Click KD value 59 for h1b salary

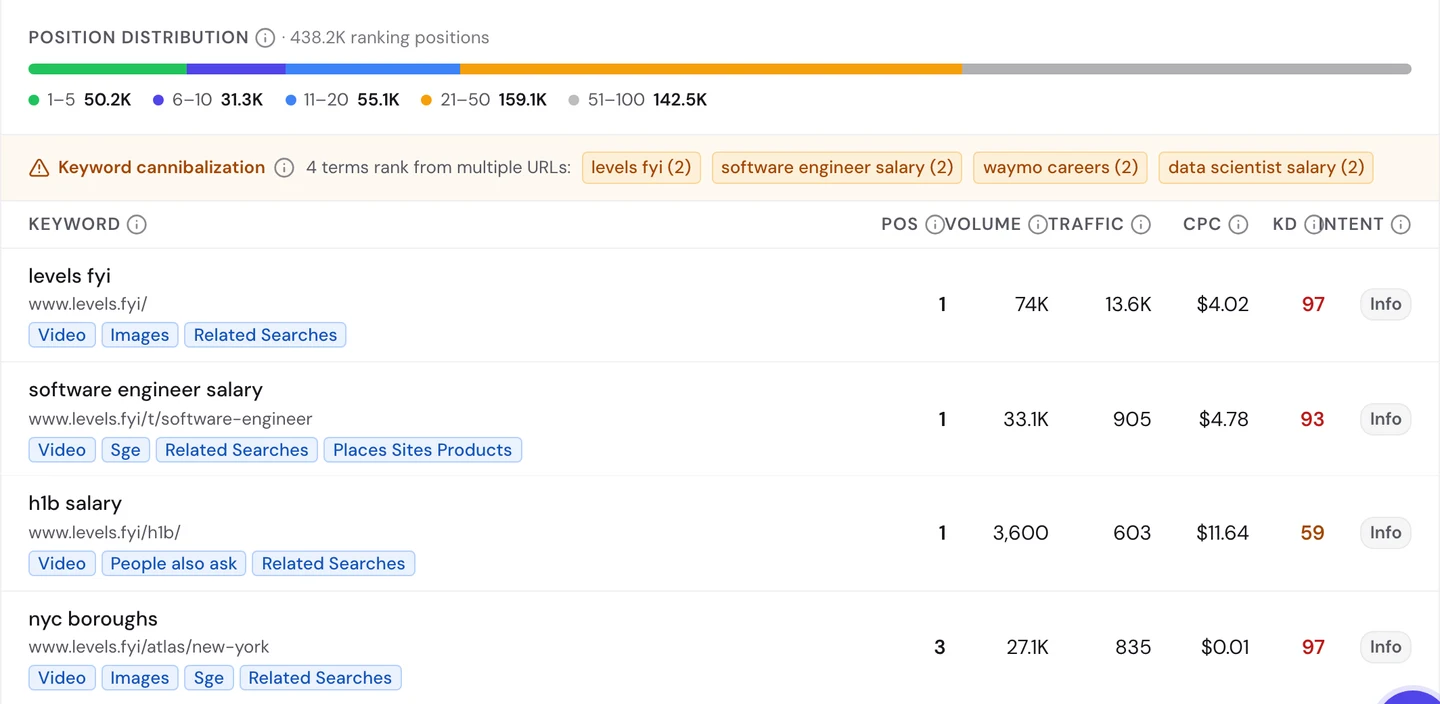tap(1312, 533)
